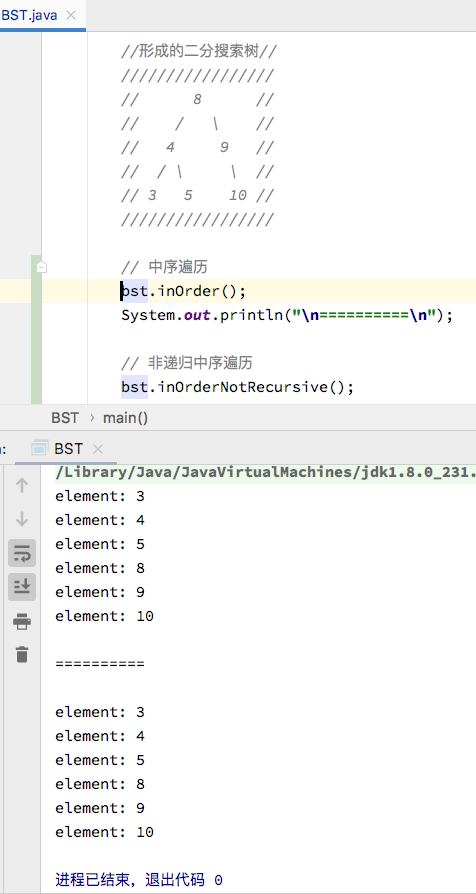Click the JDK path line in console
Screen dimensions: 476x894
(x=266, y=472)
